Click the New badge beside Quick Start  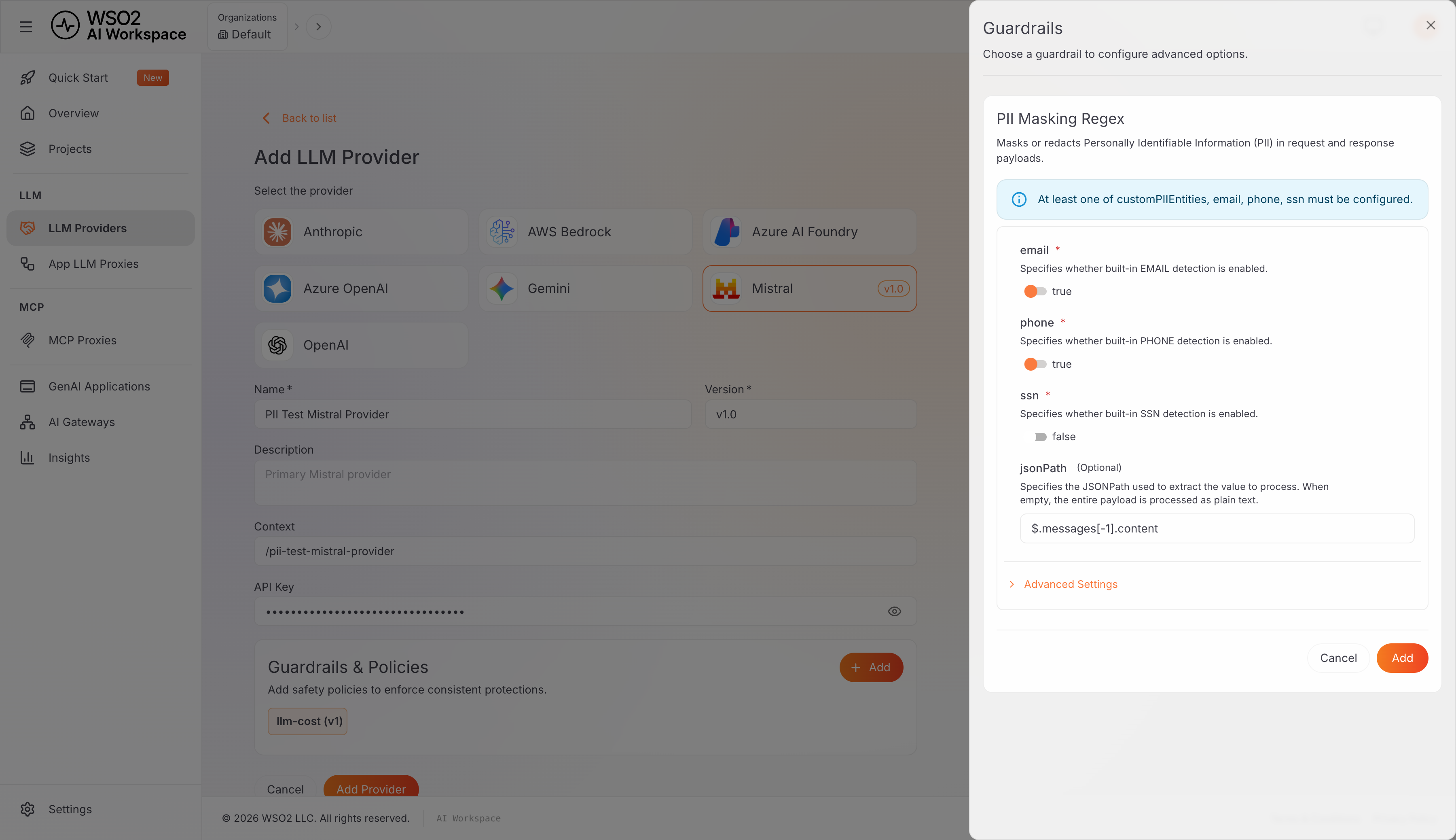(153, 78)
